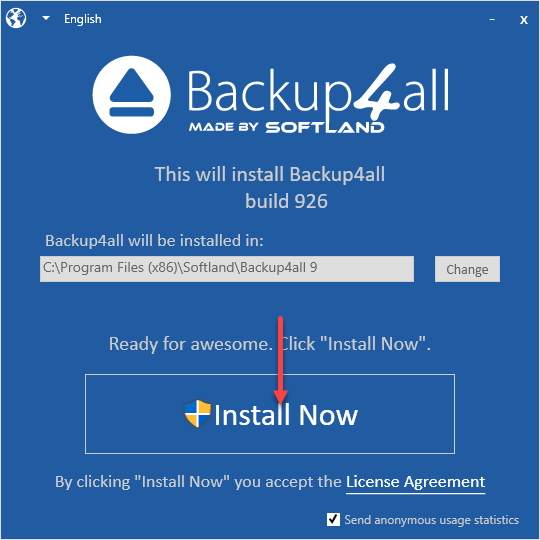
Task: Select the English language label
Action: [83, 19]
